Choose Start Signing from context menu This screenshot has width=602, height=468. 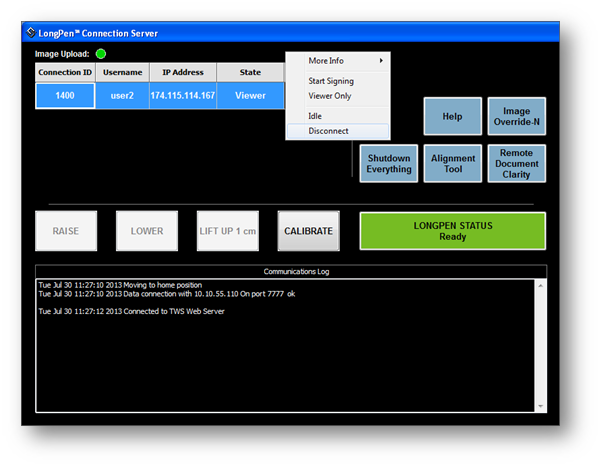coord(331,81)
